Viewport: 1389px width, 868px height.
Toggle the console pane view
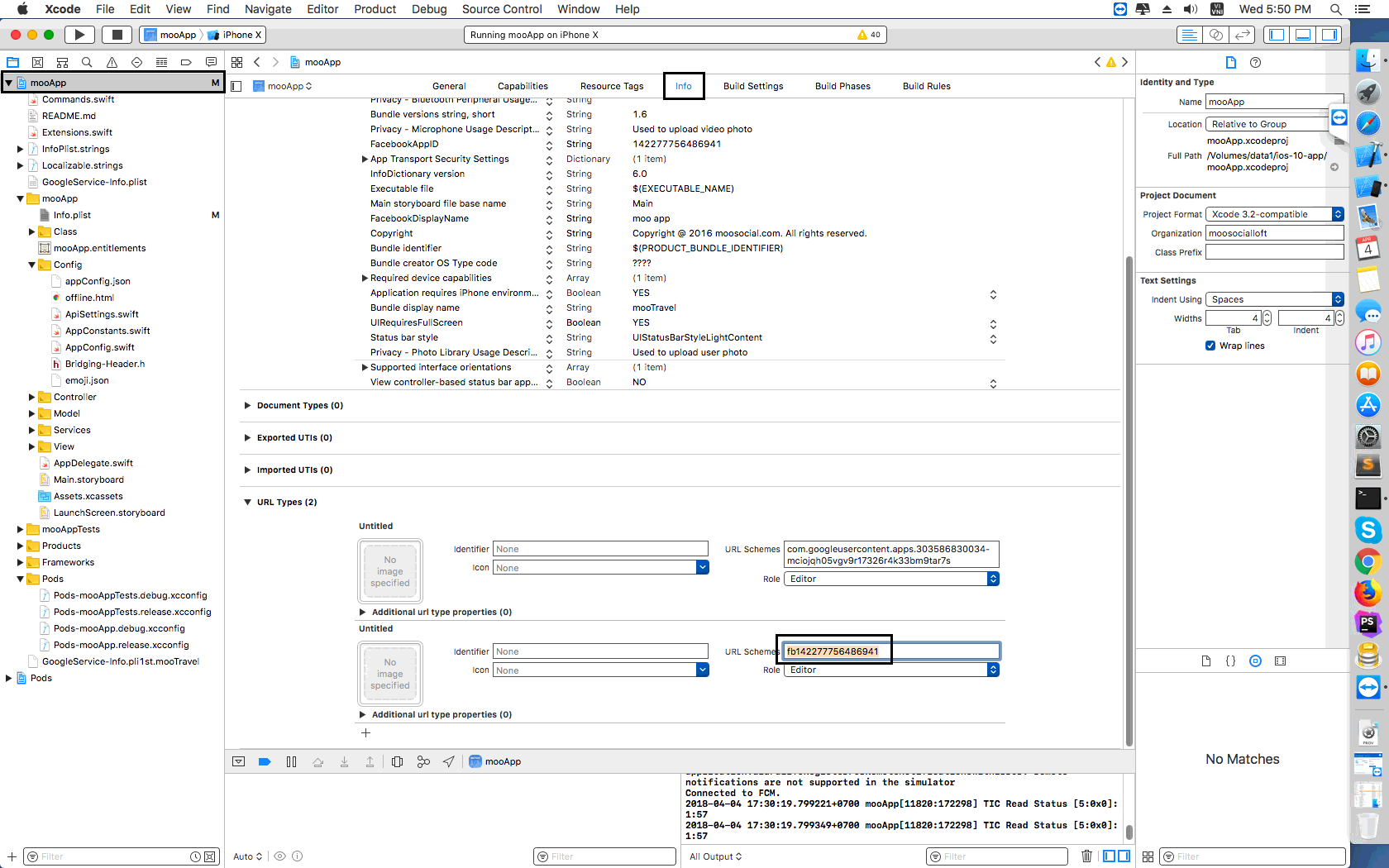[1124, 856]
